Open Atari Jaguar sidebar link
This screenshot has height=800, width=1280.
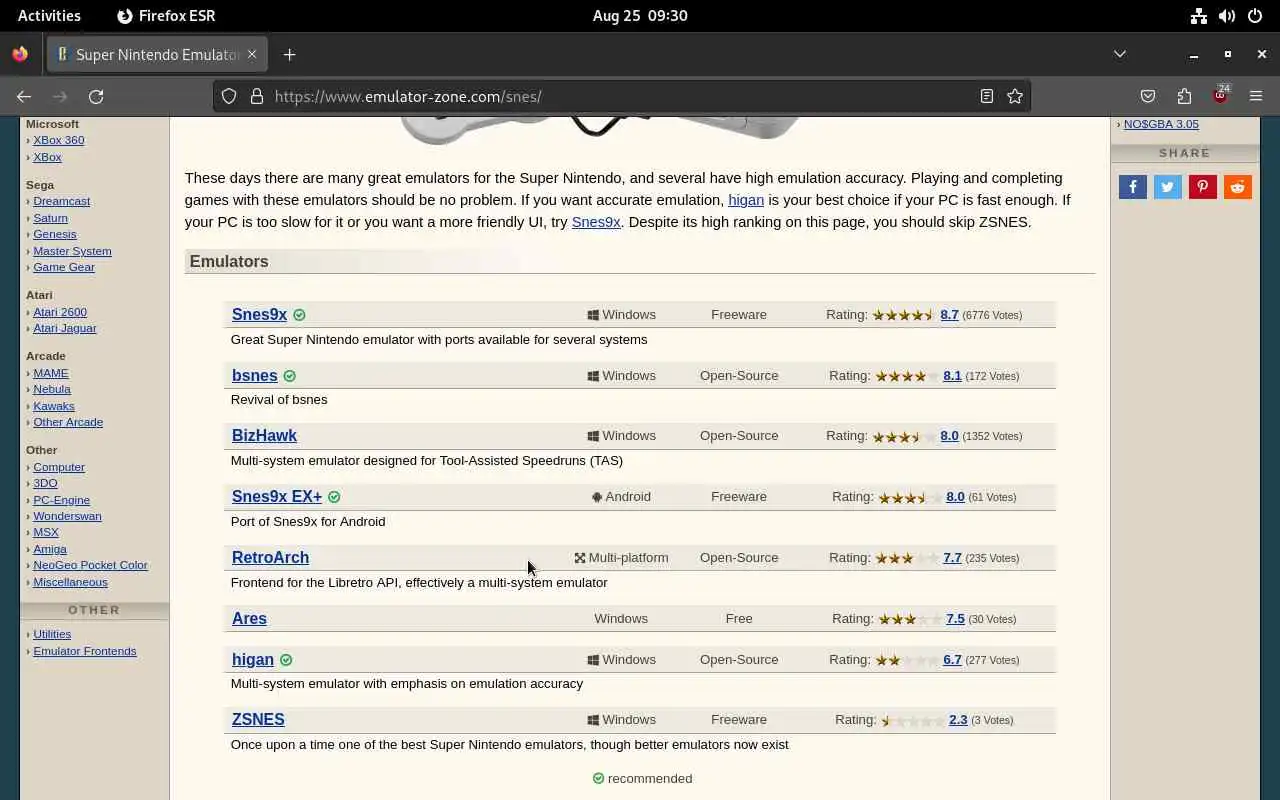65,328
